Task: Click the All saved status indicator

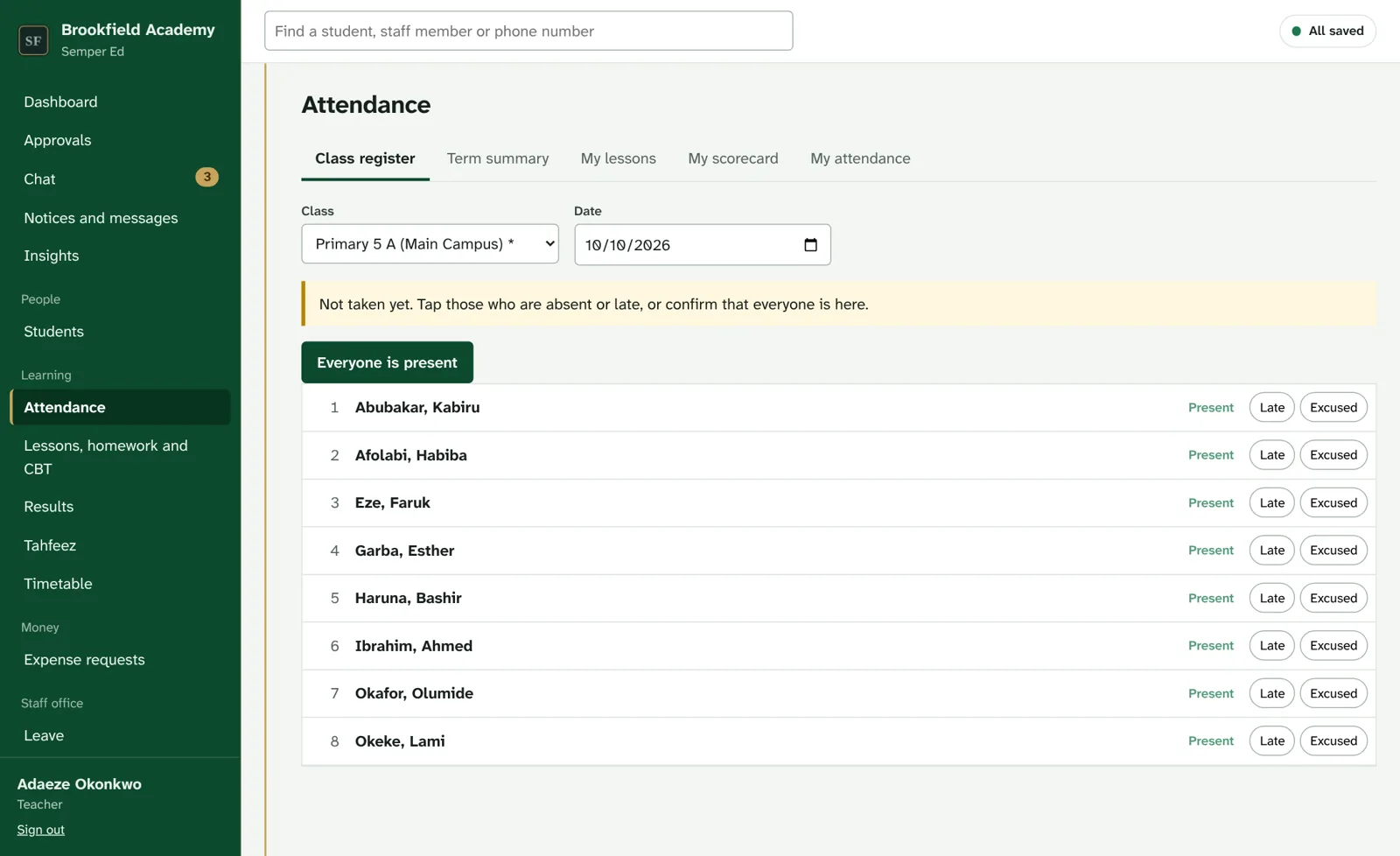Action: 1327,31
